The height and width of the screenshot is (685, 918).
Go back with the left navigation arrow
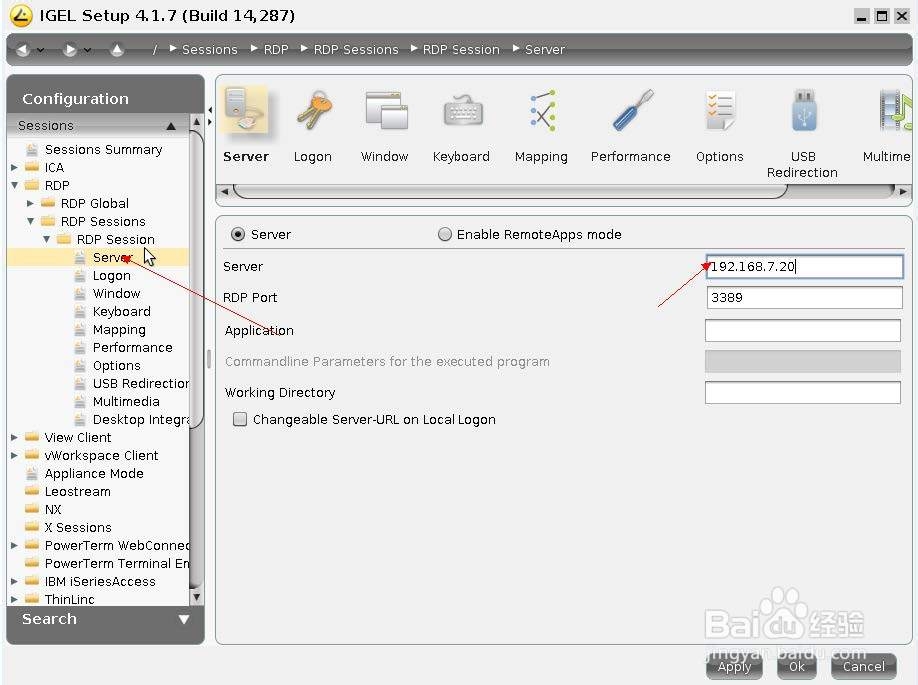23,50
